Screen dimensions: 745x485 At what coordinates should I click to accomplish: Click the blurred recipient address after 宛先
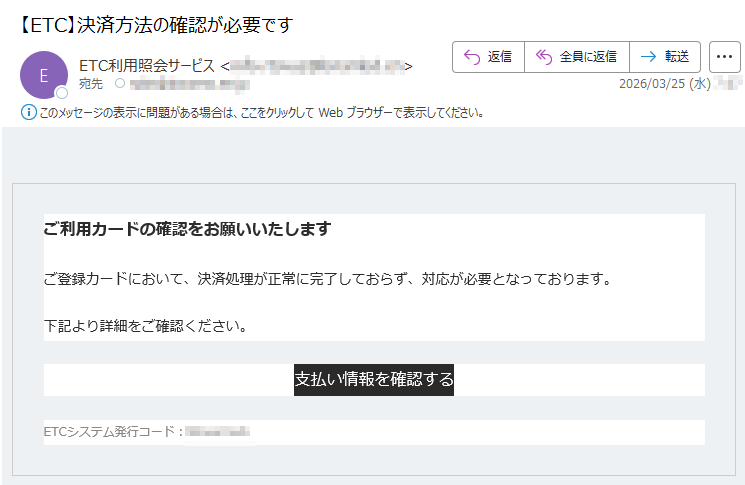pyautogui.click(x=182, y=84)
